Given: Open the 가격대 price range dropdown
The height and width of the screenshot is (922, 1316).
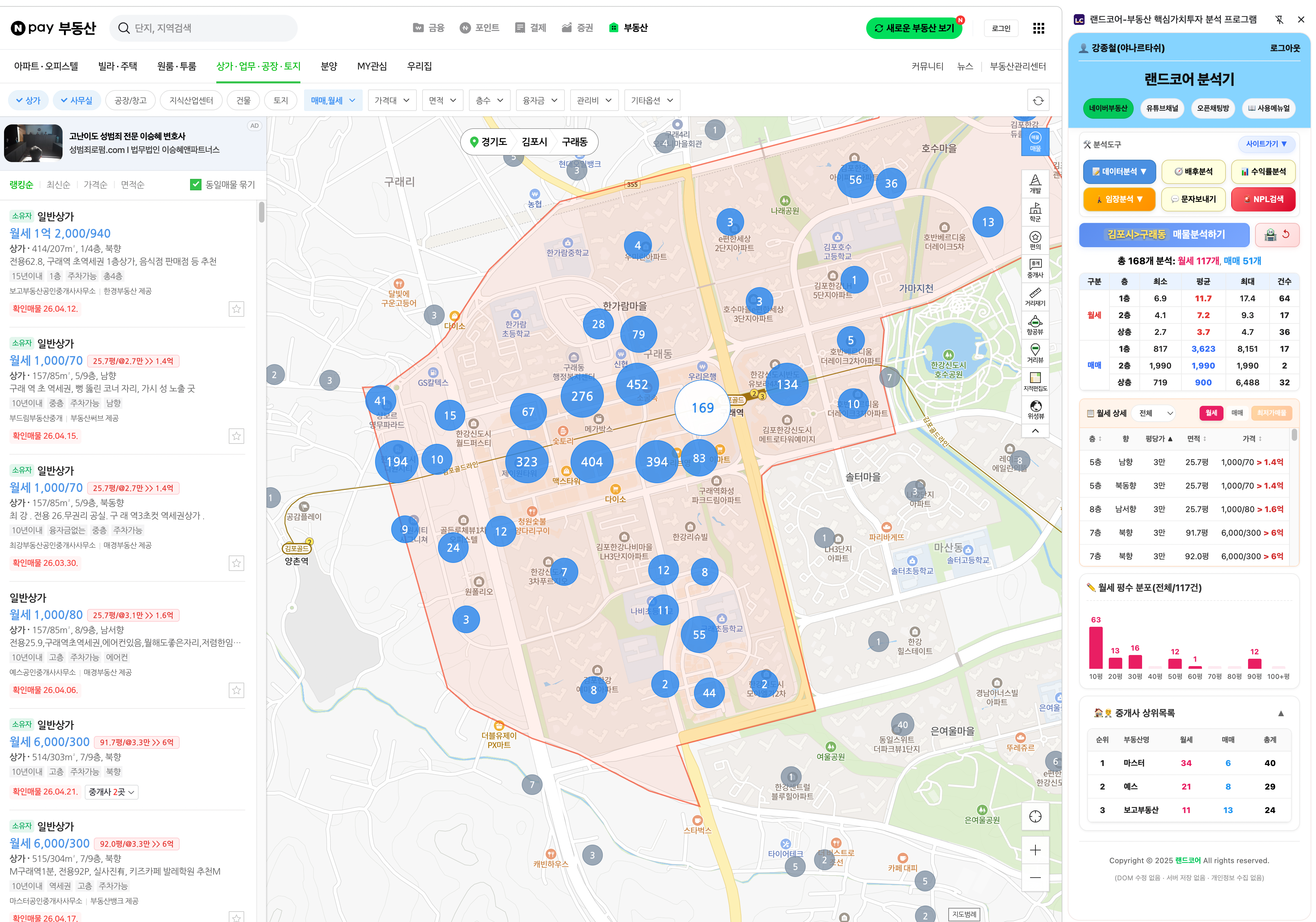Looking at the screenshot, I should click(392, 101).
